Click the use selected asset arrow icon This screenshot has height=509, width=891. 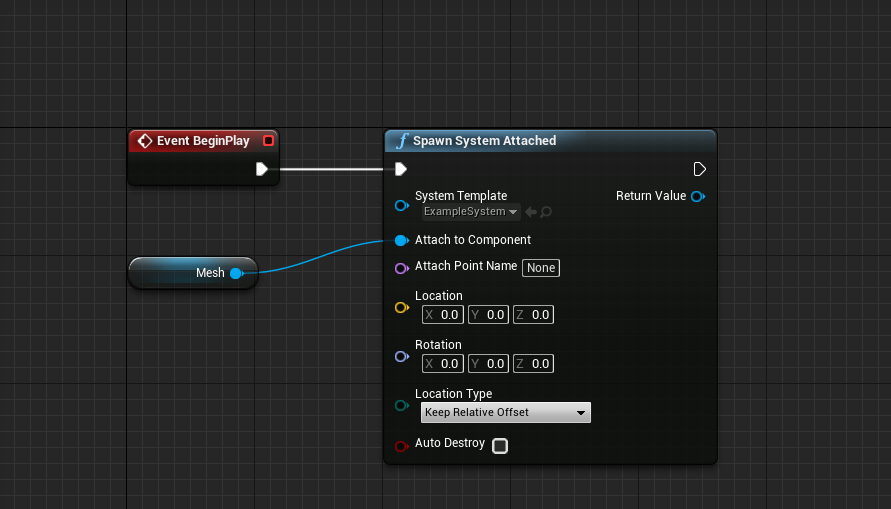pos(531,212)
